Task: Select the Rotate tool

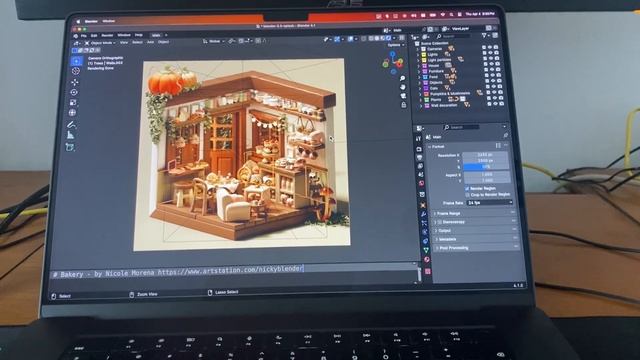Action: tap(74, 93)
